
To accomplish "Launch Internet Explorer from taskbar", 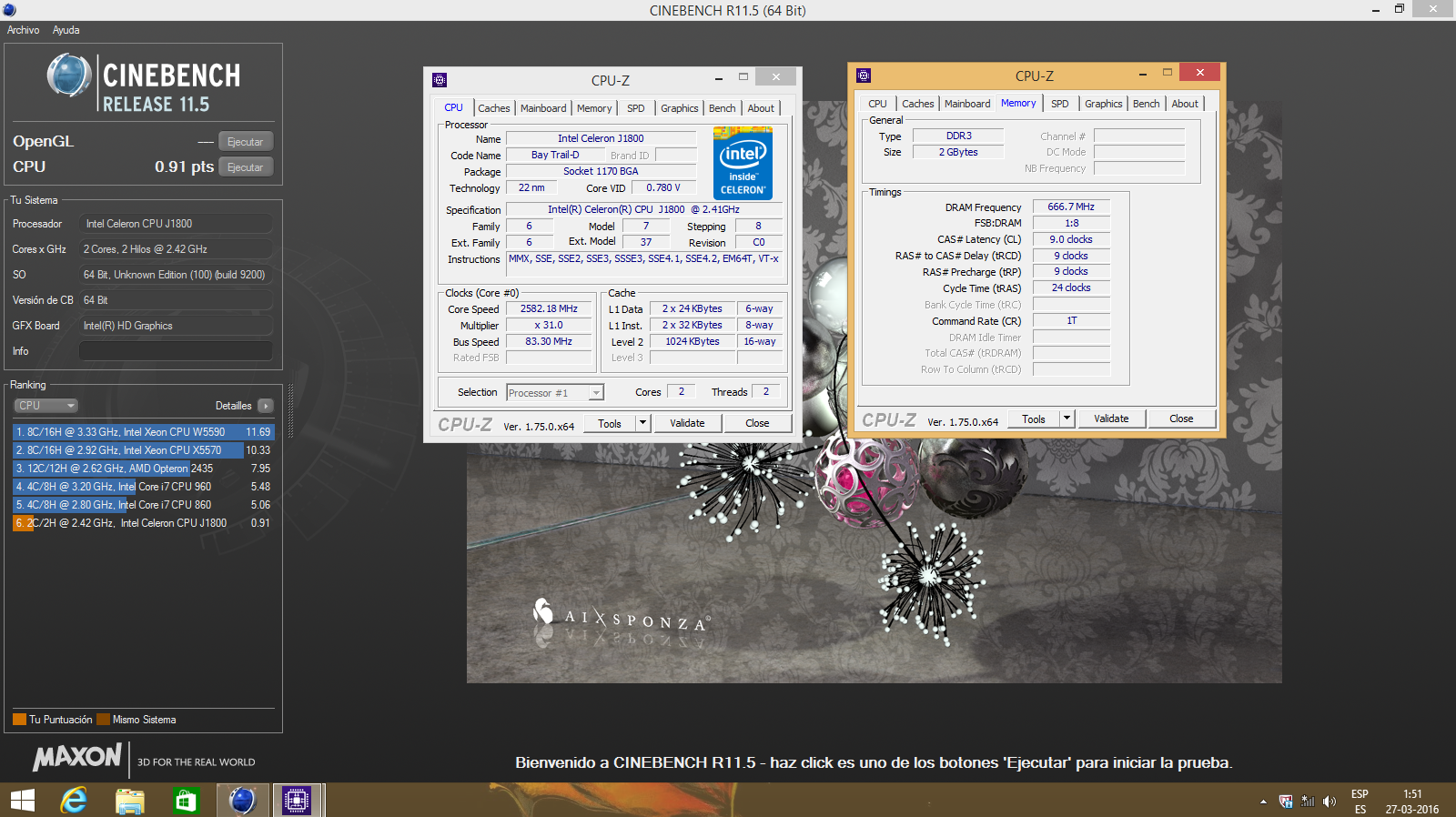I will pos(74,801).
